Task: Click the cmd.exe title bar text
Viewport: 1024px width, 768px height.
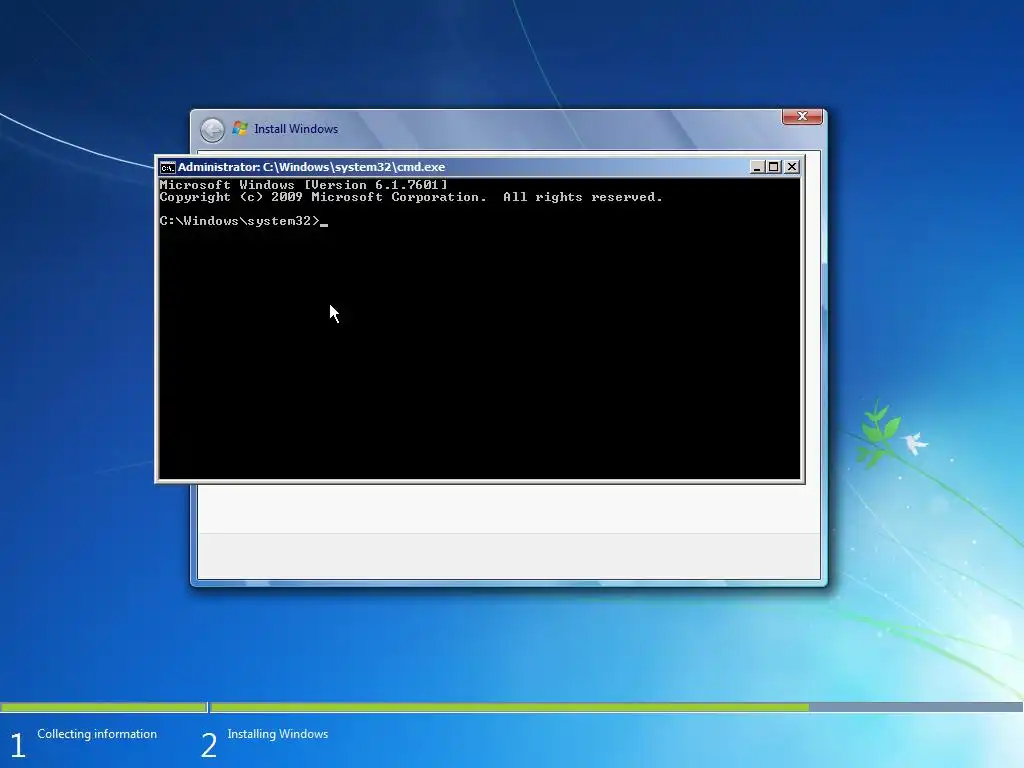Action: click(x=312, y=167)
